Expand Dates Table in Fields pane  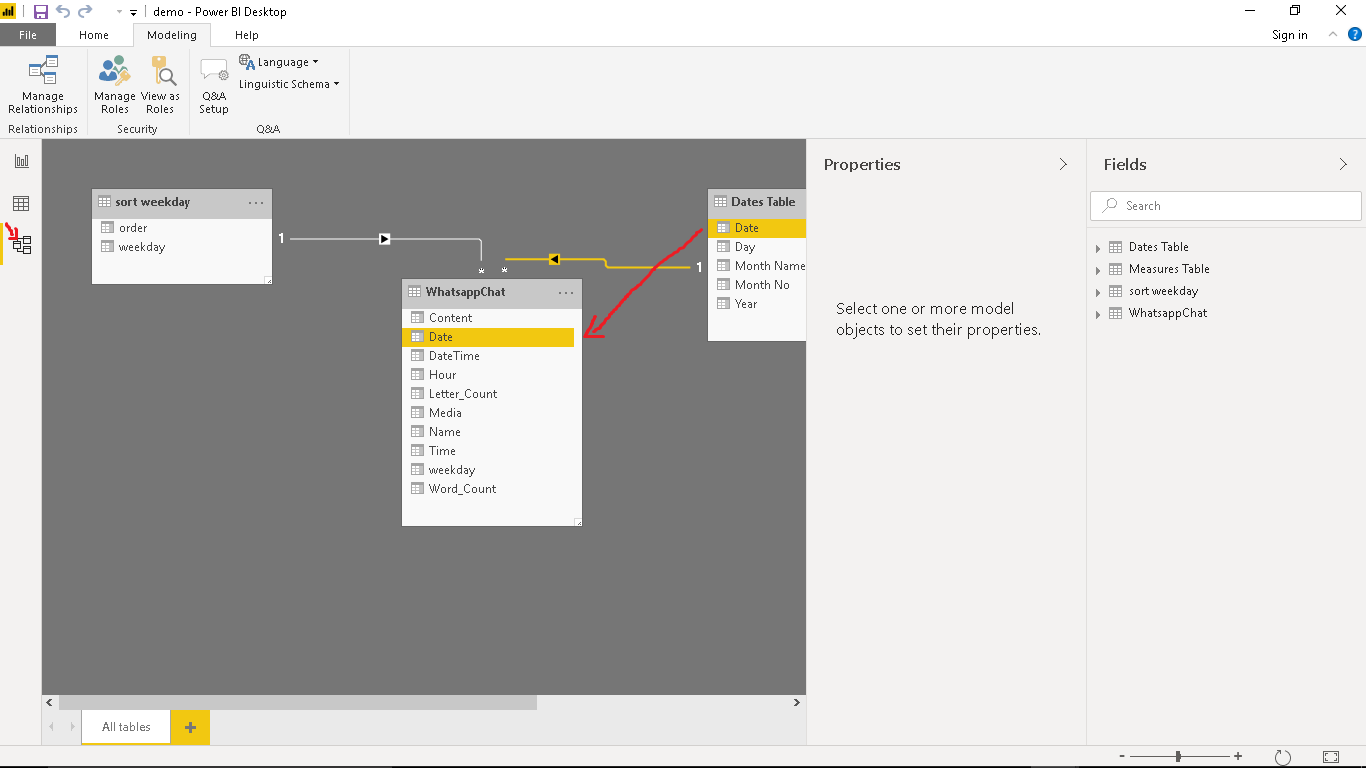tap(1098, 248)
